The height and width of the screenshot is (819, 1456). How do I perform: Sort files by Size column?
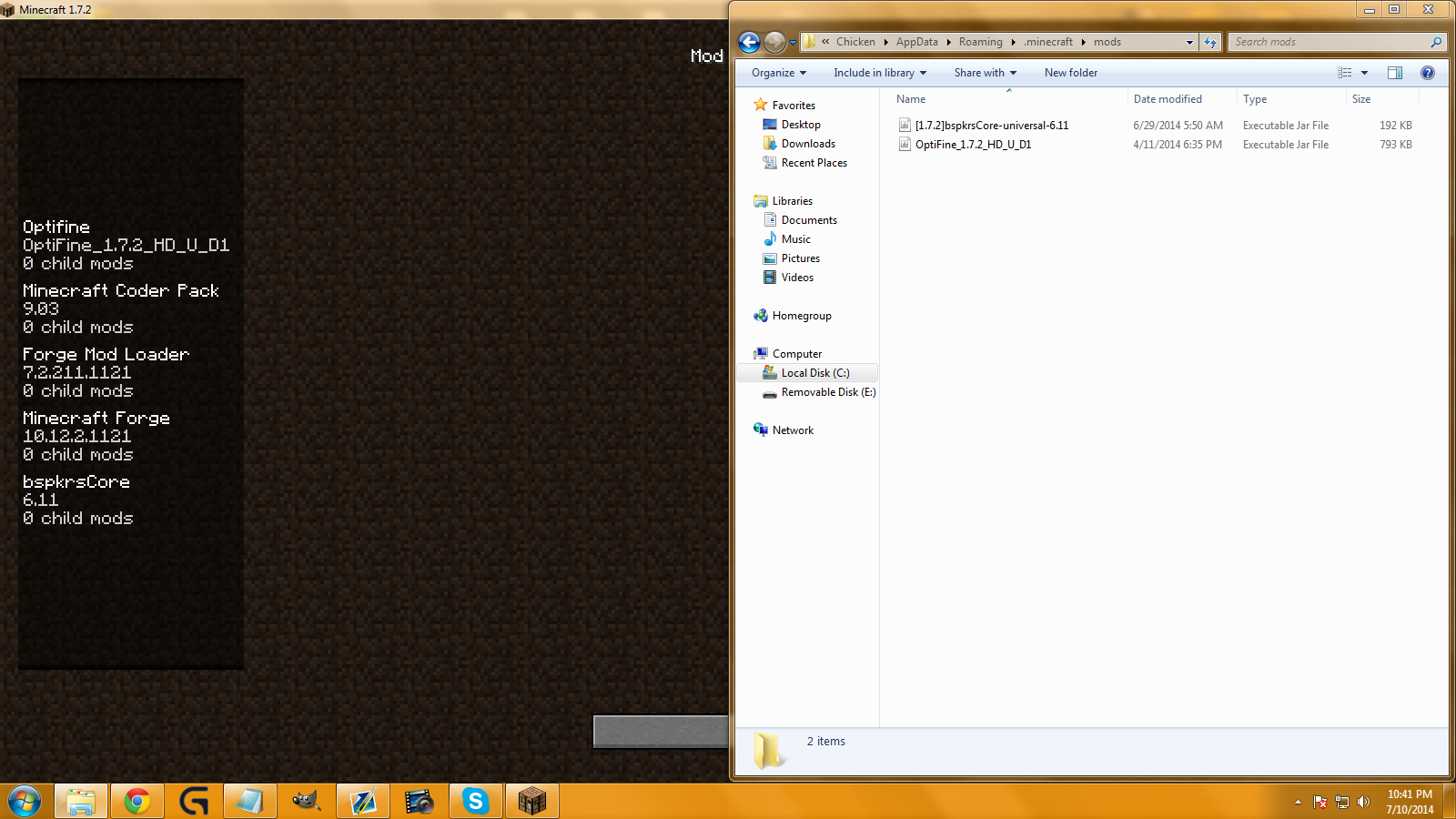tap(1382, 99)
